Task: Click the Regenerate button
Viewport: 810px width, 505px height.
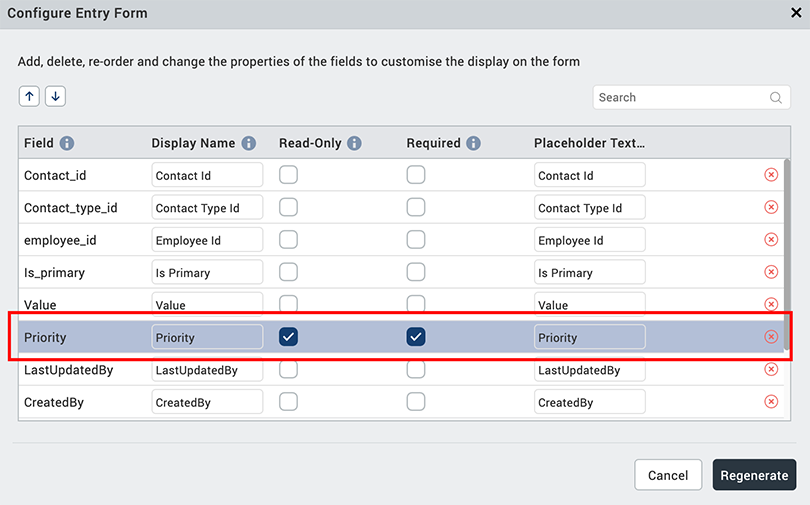Action: click(x=754, y=475)
